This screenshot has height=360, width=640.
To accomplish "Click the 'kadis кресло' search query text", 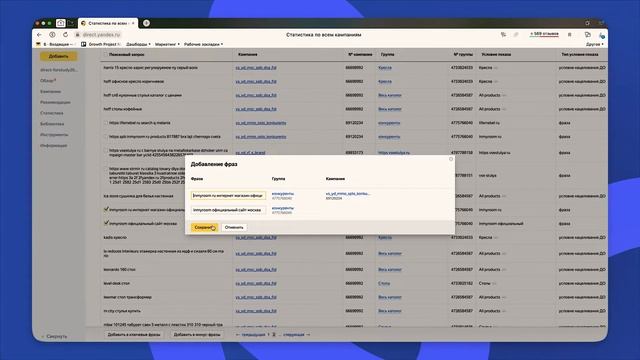I will pyautogui.click(x=115, y=237).
